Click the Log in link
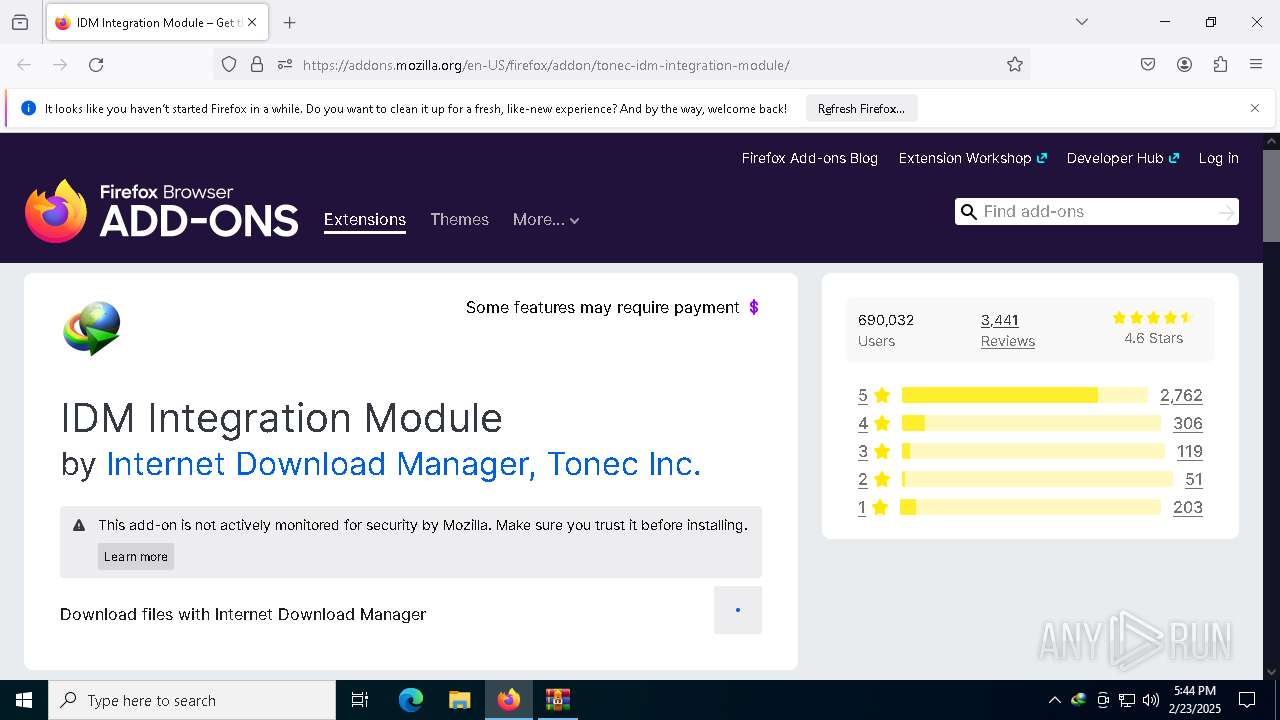 [1218, 158]
